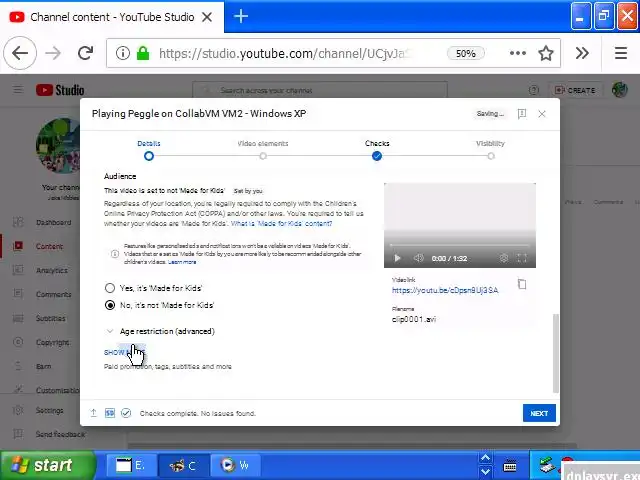Click the send feedback icon in dialog header
Image resolution: width=640 pixels, height=480 pixels.
click(x=522, y=114)
